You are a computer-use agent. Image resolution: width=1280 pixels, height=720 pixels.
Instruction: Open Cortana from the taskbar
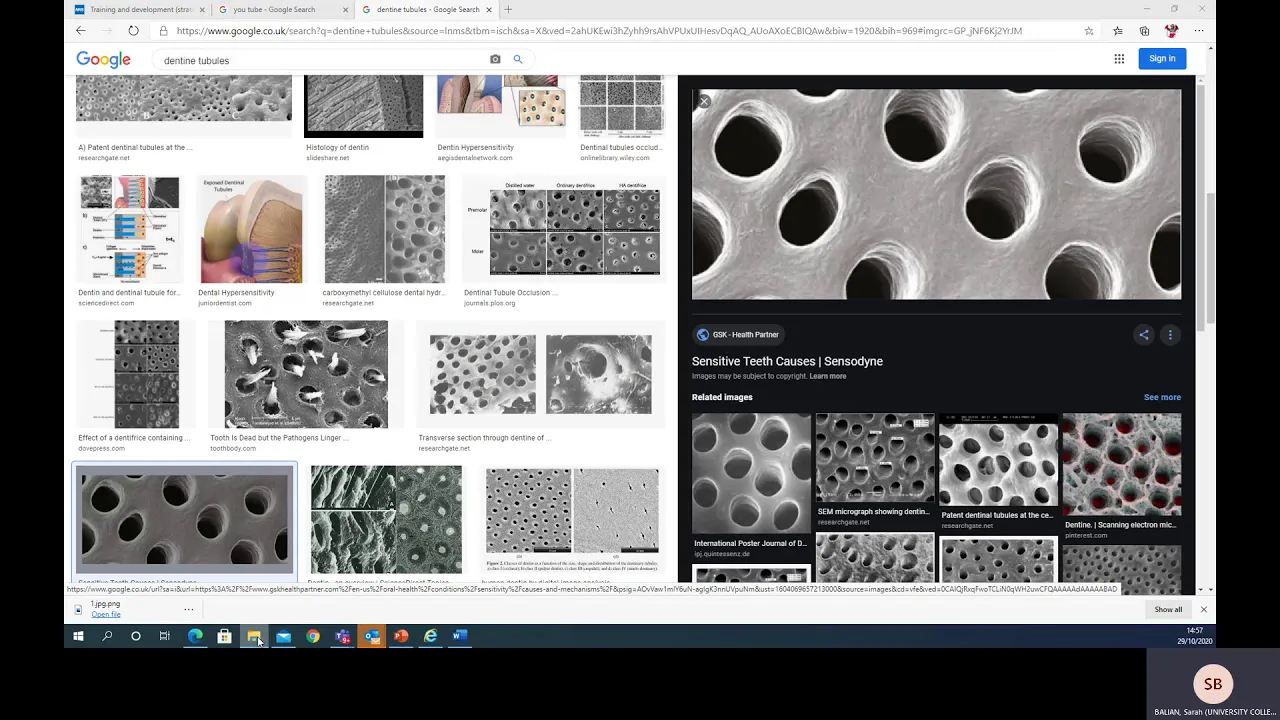[x=136, y=636]
